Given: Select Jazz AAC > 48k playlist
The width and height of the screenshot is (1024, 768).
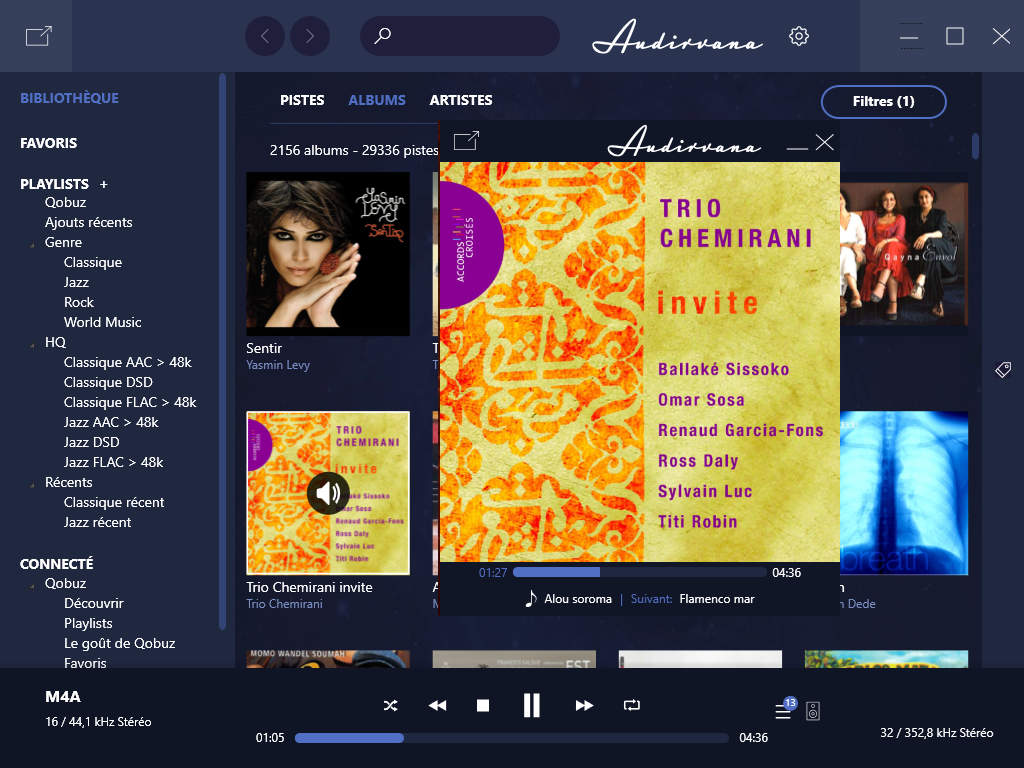Looking at the screenshot, I should [x=111, y=423].
